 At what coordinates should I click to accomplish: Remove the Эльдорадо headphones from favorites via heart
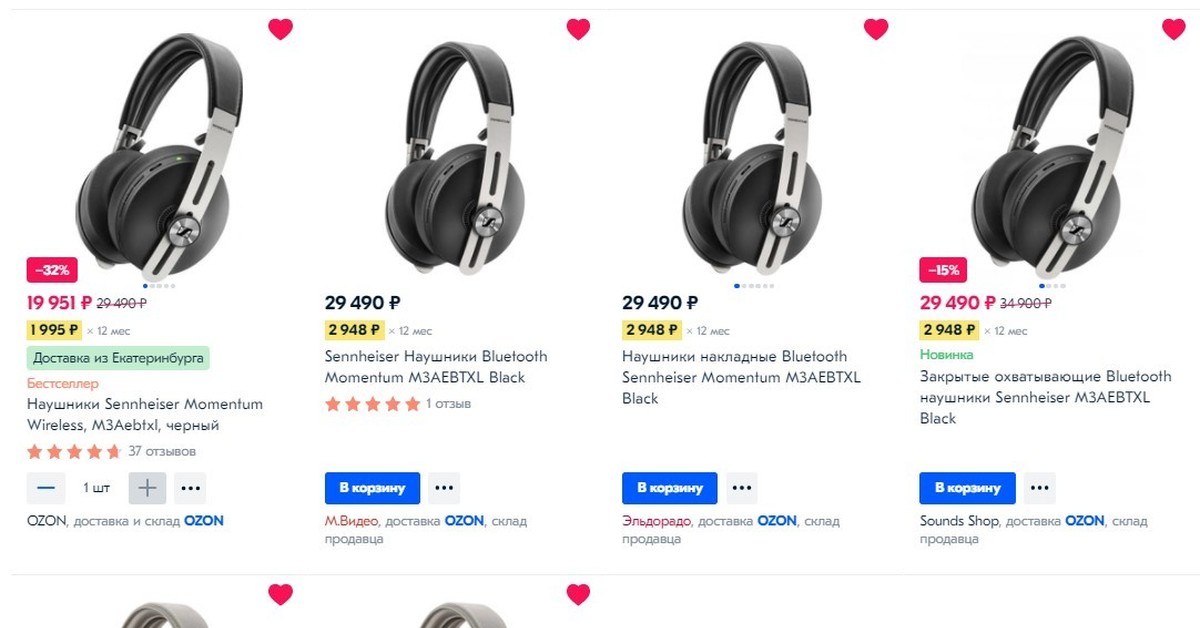(876, 29)
